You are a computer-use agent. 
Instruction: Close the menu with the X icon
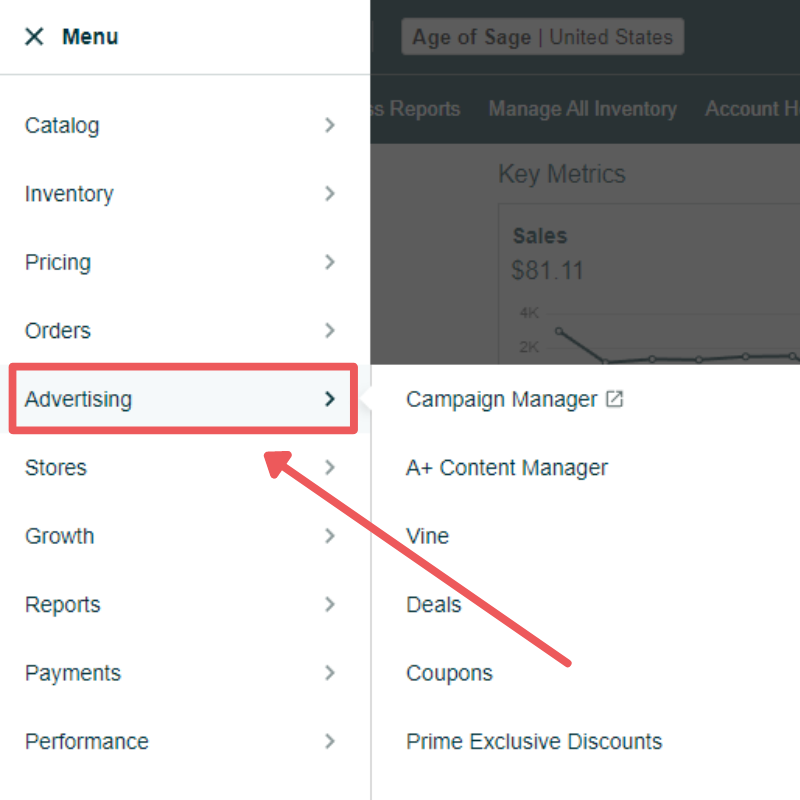point(34,37)
